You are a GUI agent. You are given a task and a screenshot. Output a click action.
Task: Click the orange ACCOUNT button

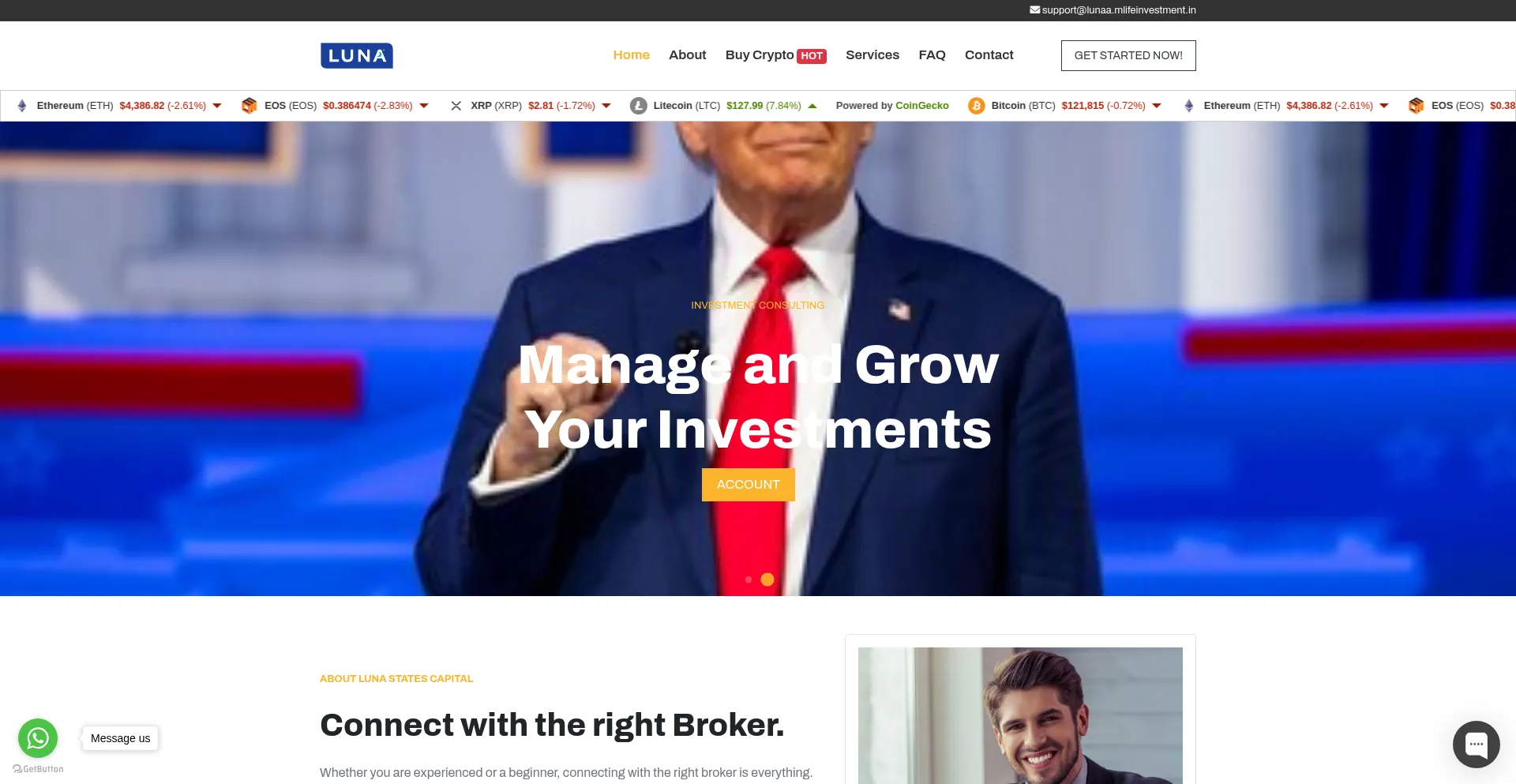pyautogui.click(x=749, y=485)
